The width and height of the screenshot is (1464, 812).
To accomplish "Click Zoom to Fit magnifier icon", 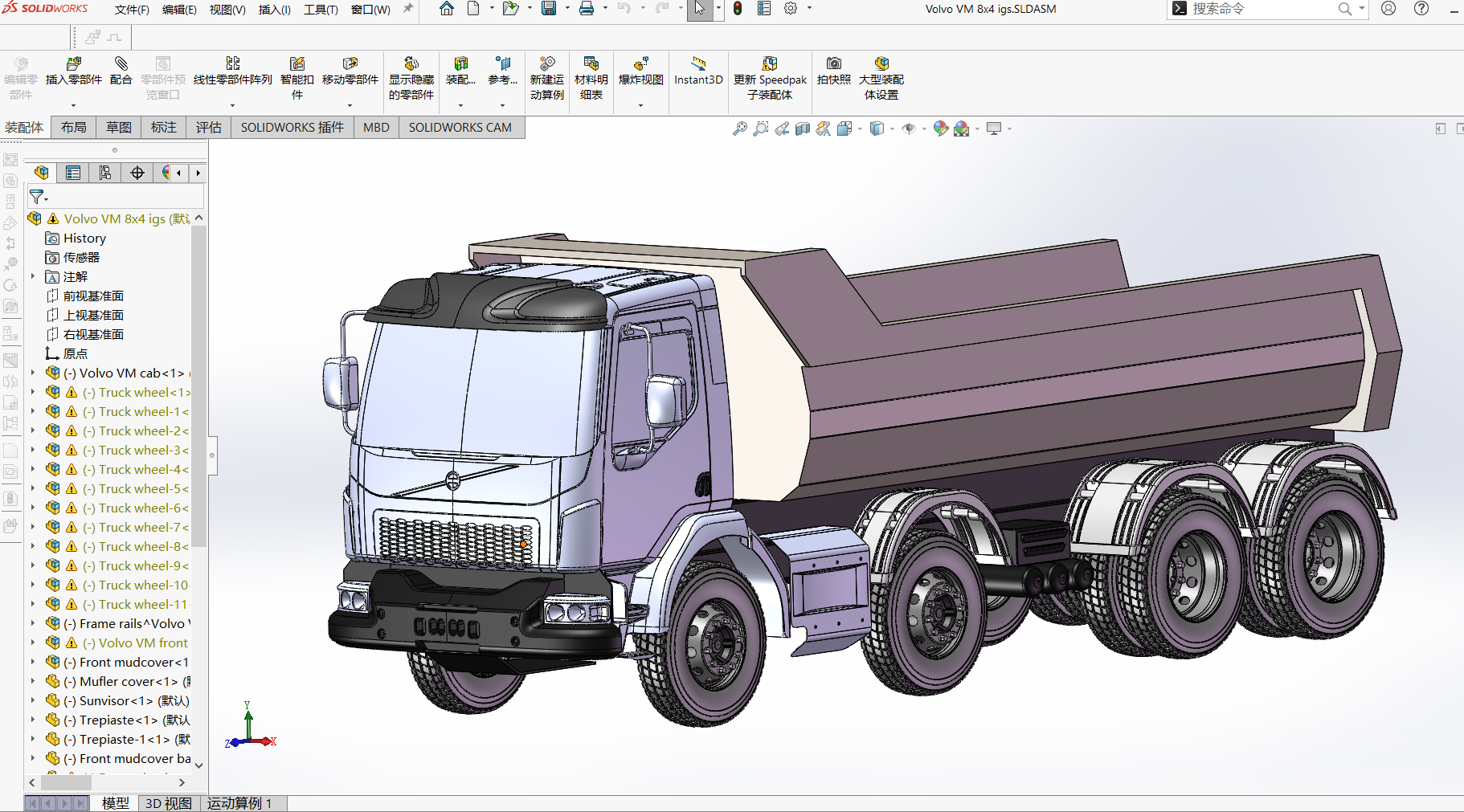I will point(739,129).
